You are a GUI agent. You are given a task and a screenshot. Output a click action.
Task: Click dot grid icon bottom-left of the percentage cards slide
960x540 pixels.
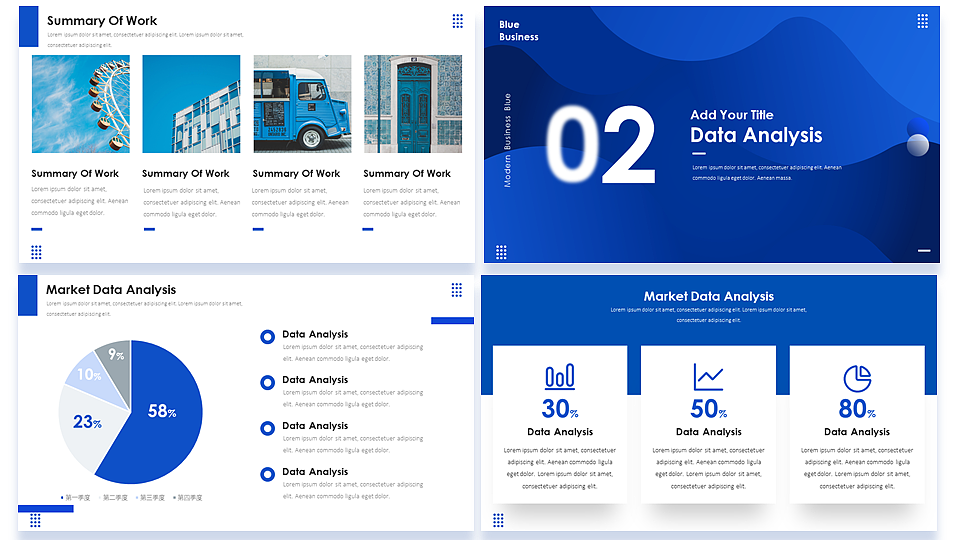pos(498,520)
